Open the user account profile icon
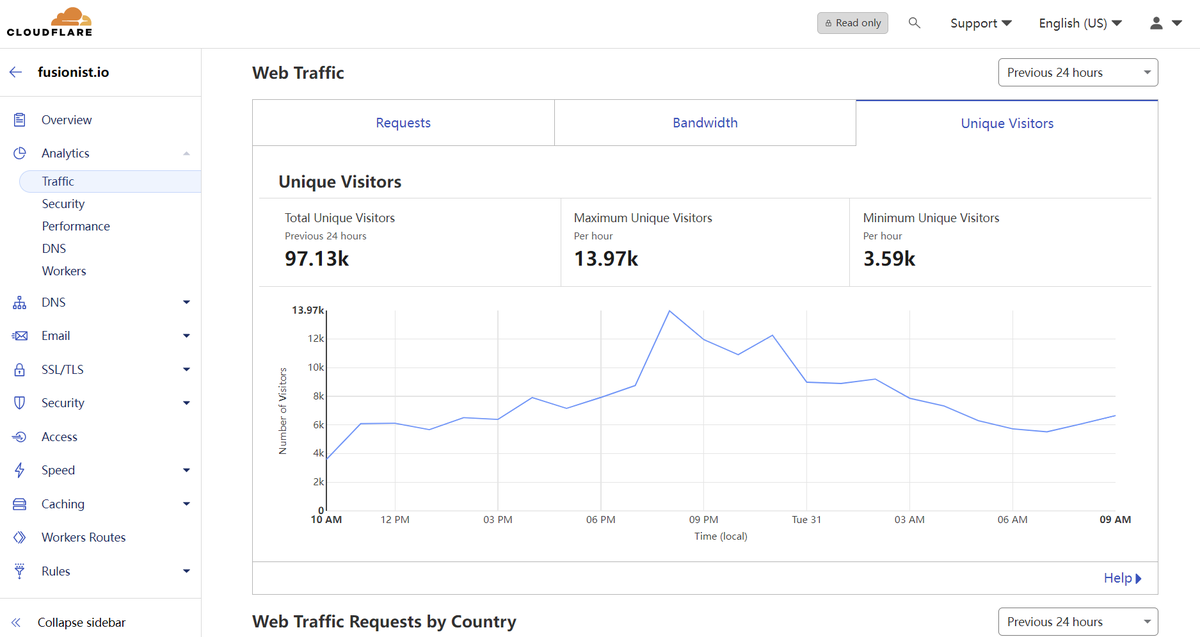 (x=1157, y=23)
